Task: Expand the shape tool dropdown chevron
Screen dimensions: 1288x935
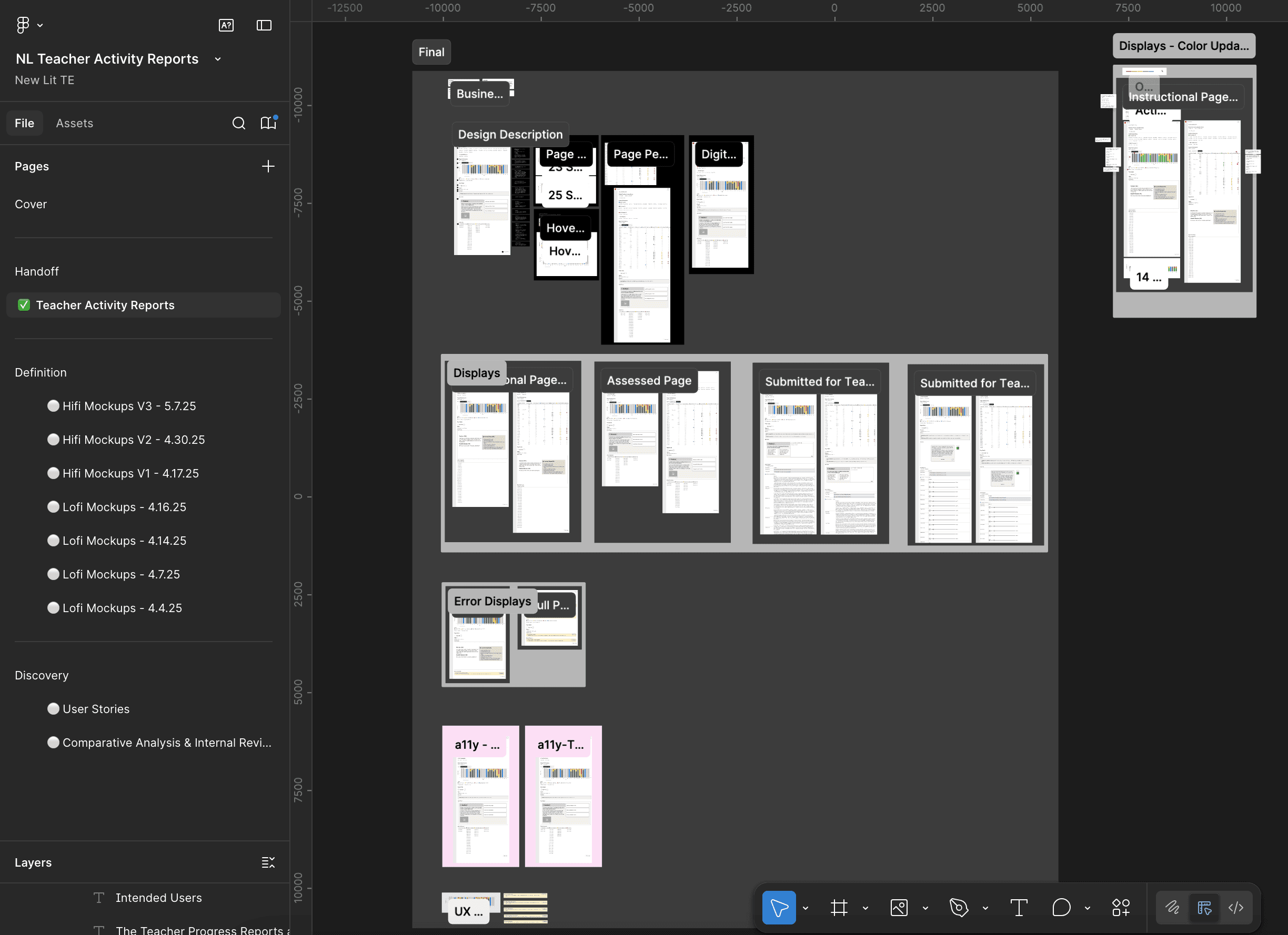Action: pyautogui.click(x=925, y=908)
